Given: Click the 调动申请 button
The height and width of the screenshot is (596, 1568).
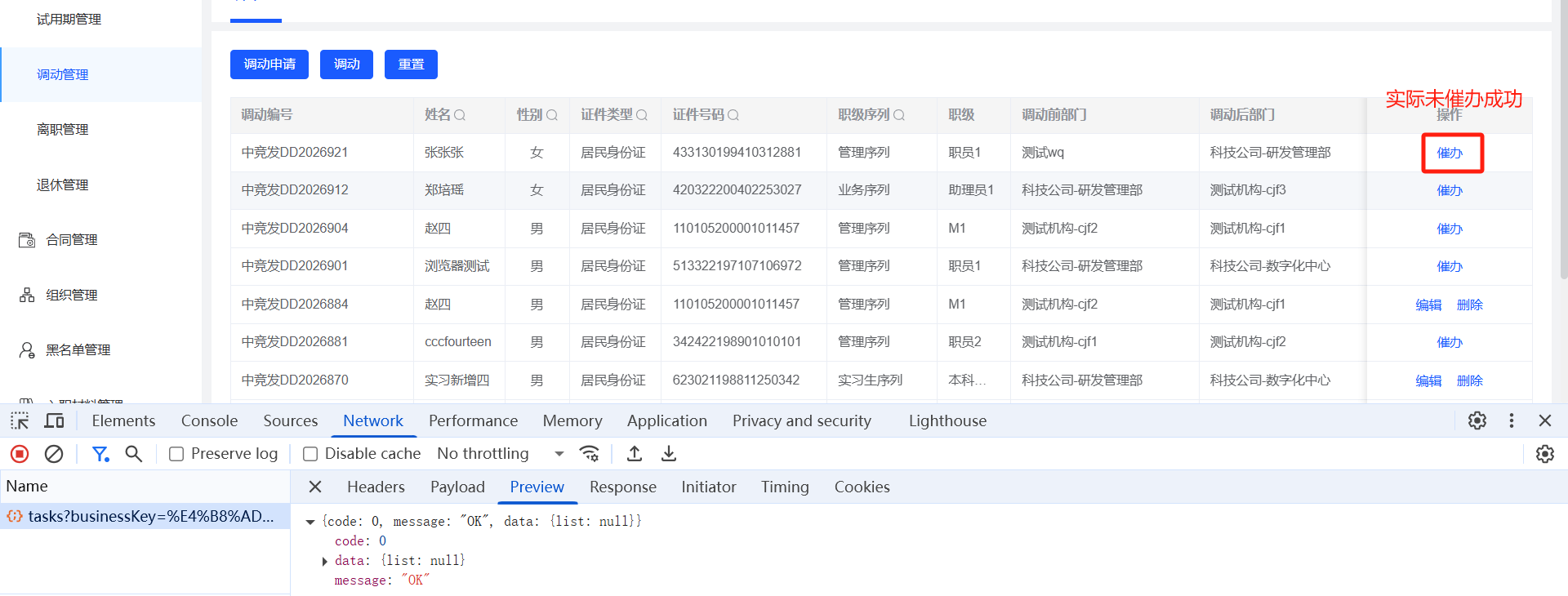Looking at the screenshot, I should (269, 64).
